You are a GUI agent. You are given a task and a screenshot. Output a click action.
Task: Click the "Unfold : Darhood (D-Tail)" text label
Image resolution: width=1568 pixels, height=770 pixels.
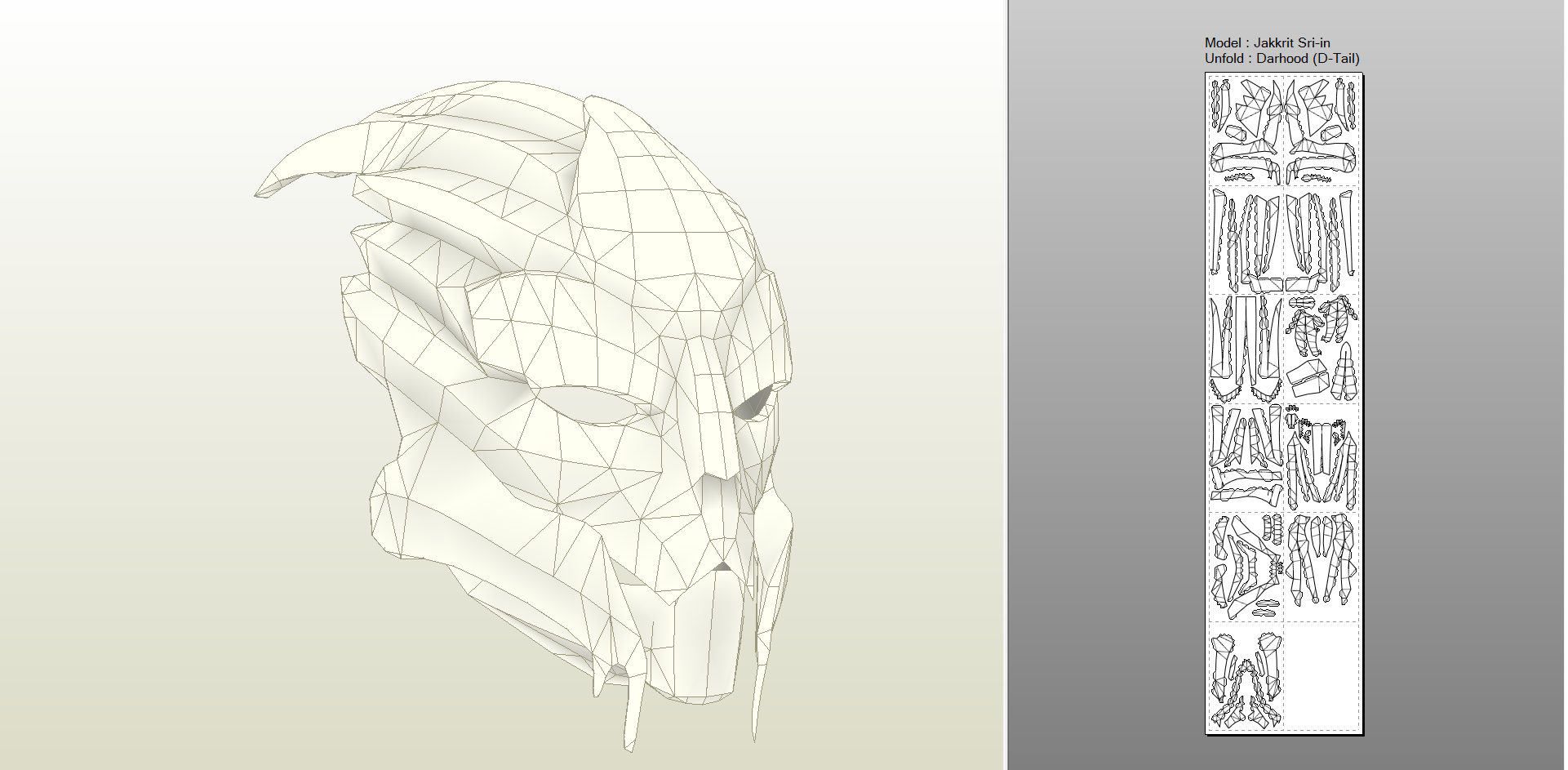[1281, 58]
